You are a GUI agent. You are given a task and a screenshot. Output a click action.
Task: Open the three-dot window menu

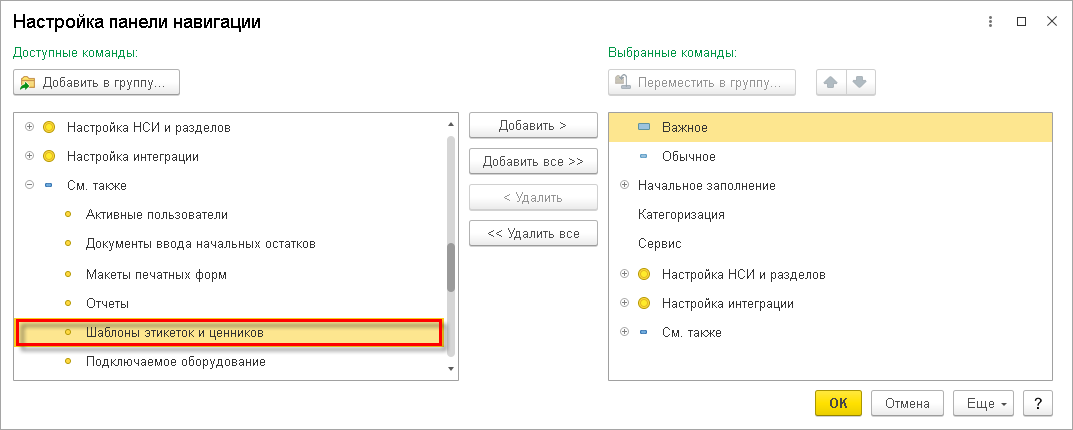990,22
